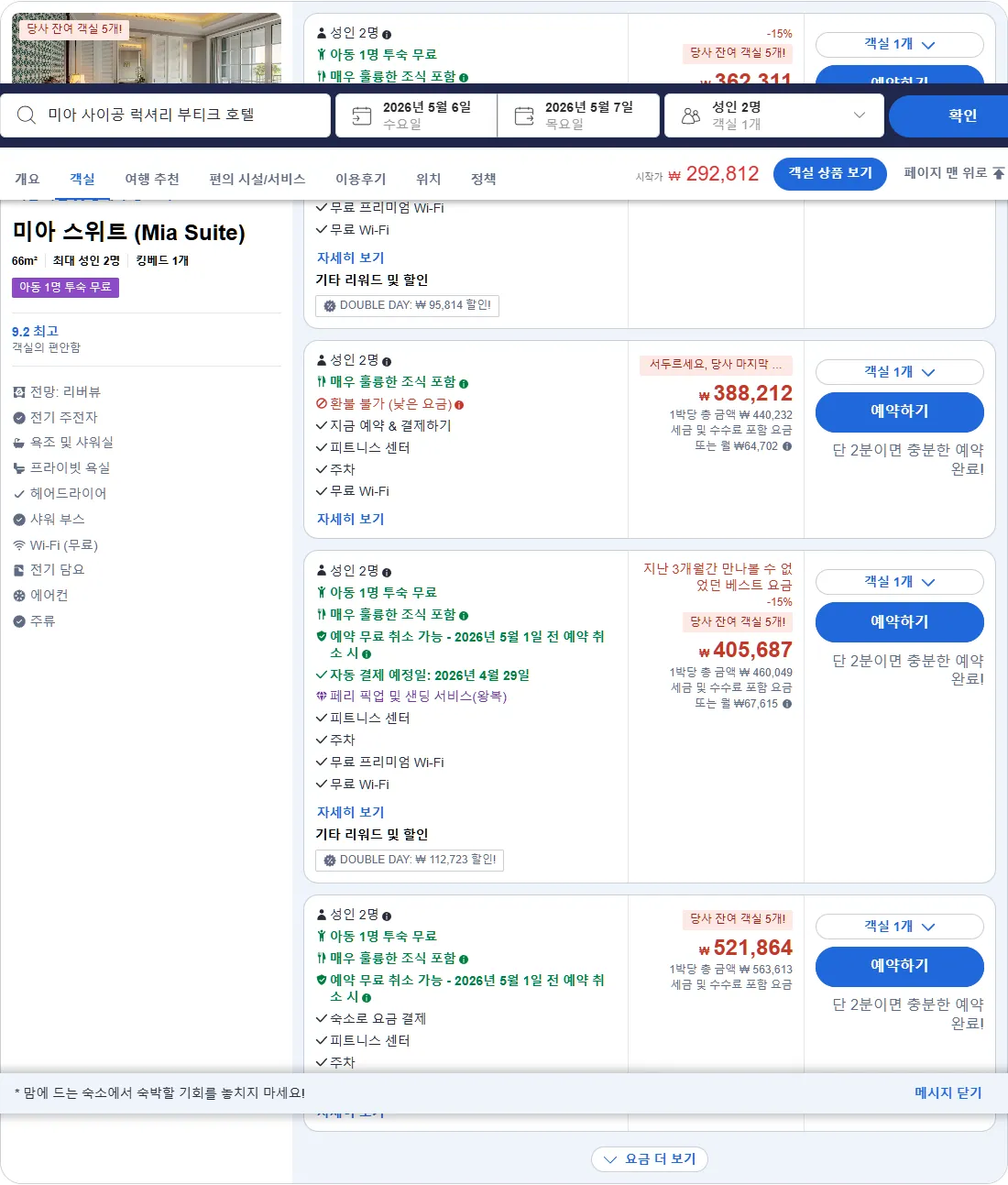Screen dimensions: 1008x1185
Task: Switch to the 정책 tab
Action: point(484,179)
